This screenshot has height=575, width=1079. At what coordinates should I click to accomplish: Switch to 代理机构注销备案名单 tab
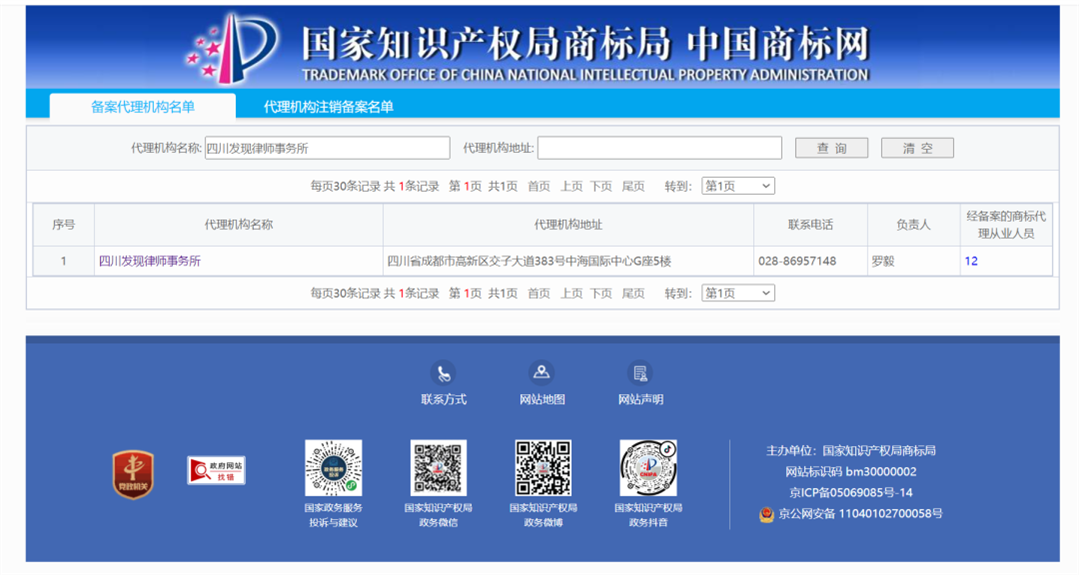[328, 107]
